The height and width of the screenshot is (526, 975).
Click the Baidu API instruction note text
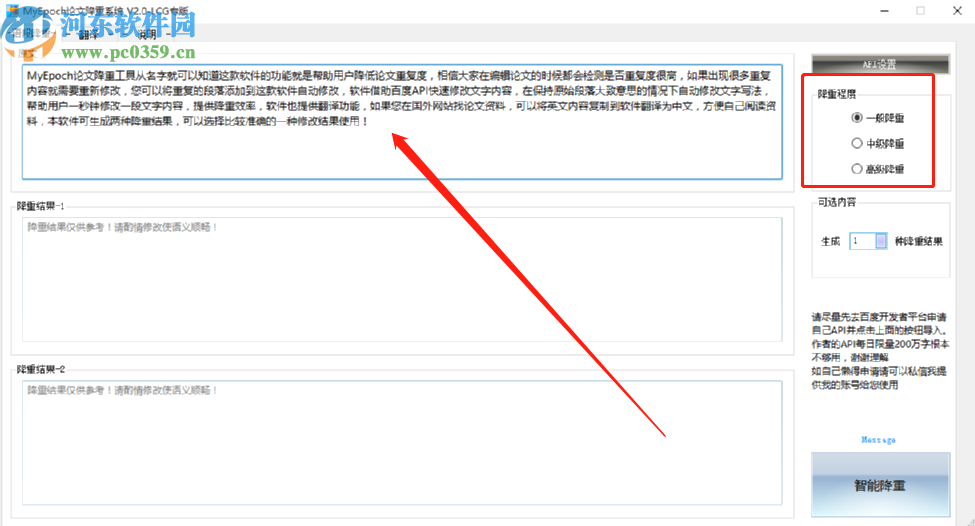pyautogui.click(x=880, y=351)
